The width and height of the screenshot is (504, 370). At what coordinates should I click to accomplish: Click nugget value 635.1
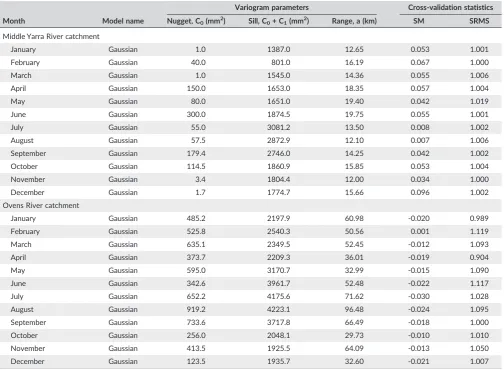point(196,244)
